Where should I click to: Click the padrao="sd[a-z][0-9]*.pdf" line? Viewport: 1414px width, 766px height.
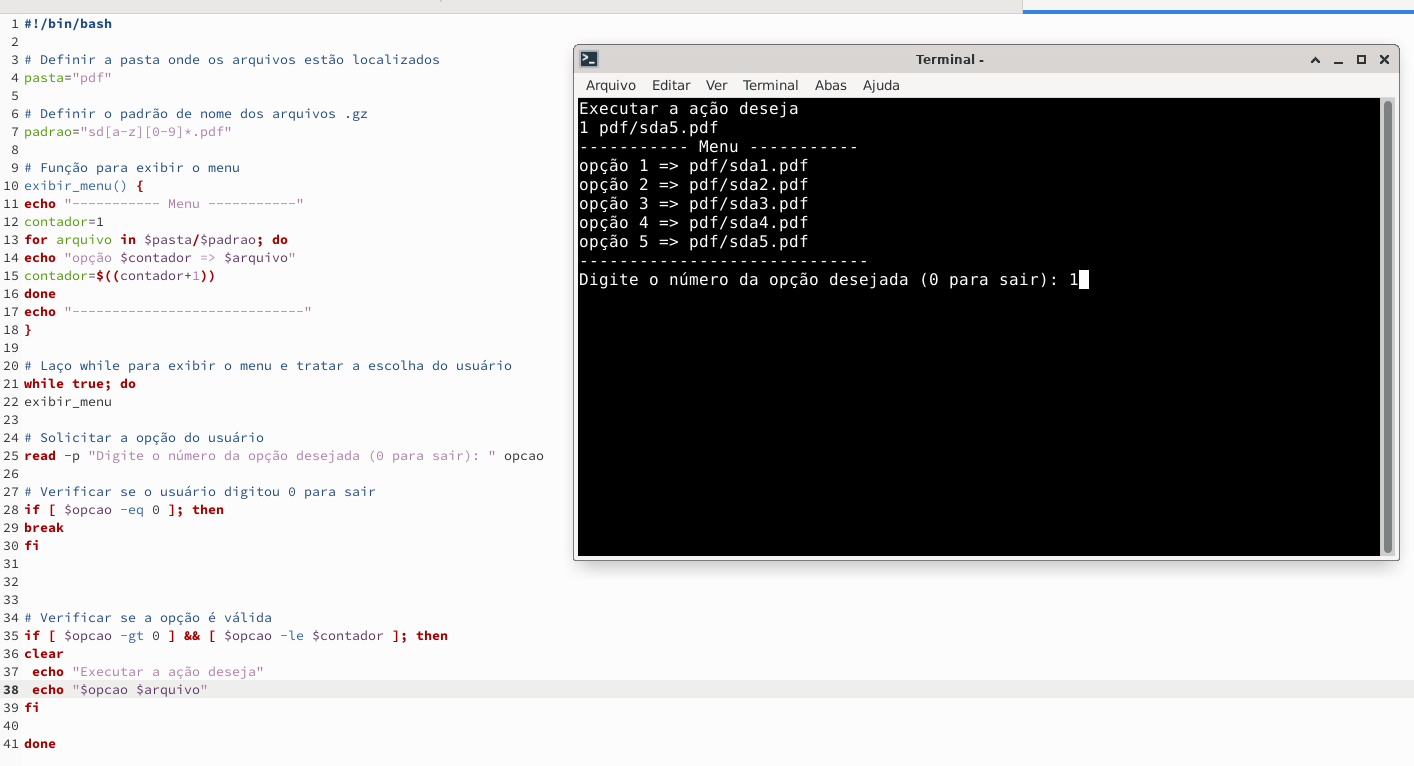(x=128, y=131)
